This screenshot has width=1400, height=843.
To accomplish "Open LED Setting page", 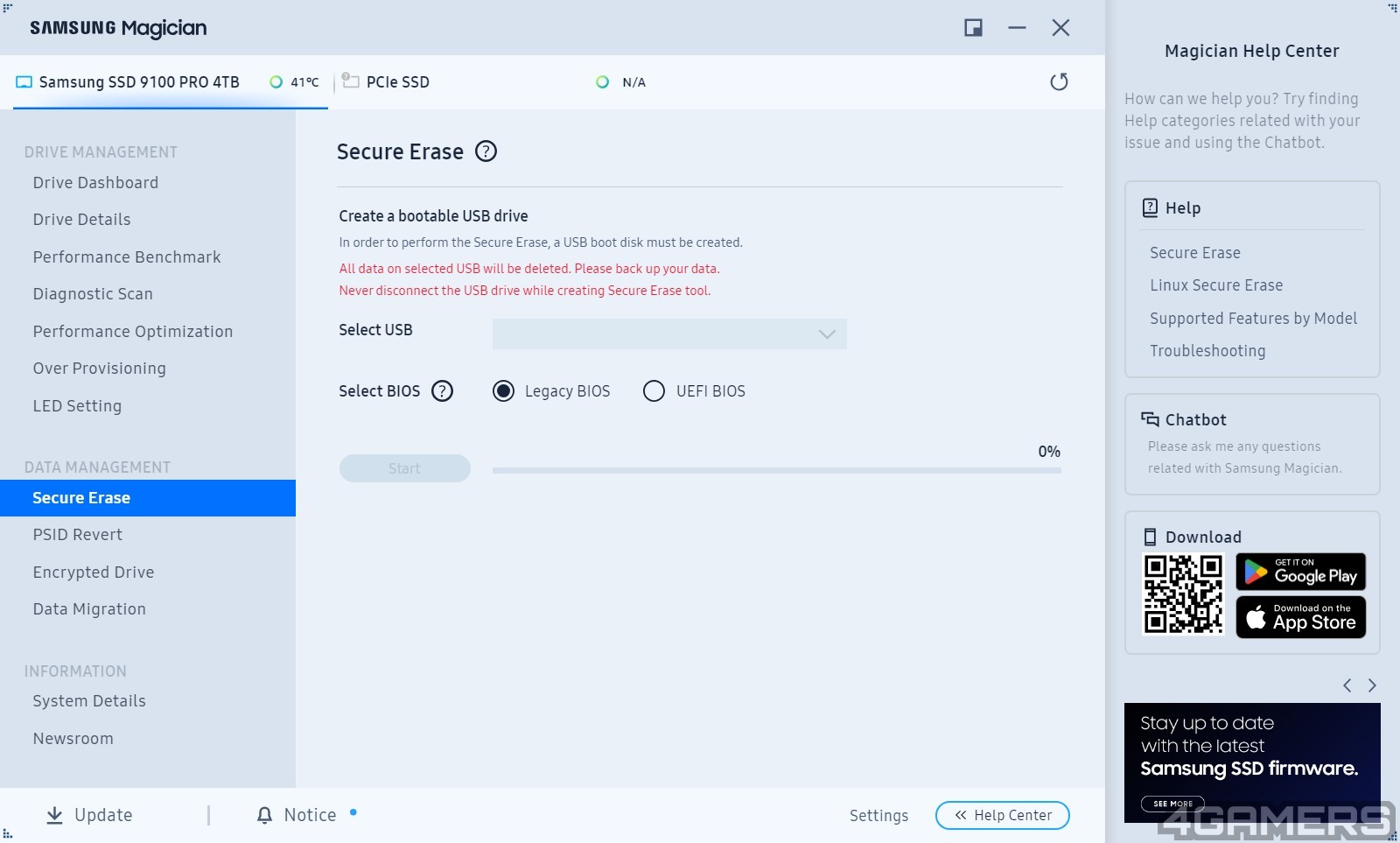I will coord(77,405).
